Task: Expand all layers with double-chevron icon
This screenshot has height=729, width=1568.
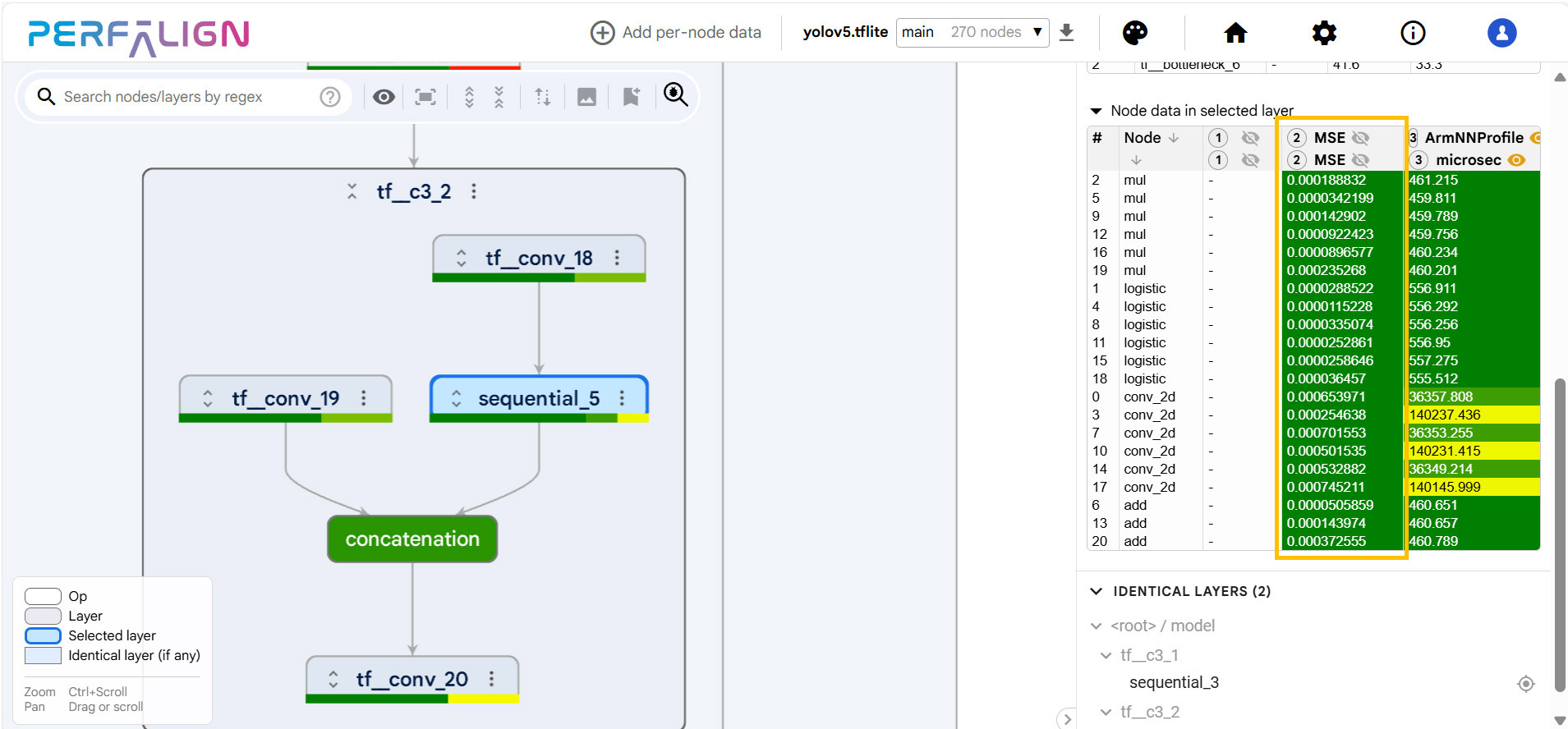Action: tap(469, 97)
